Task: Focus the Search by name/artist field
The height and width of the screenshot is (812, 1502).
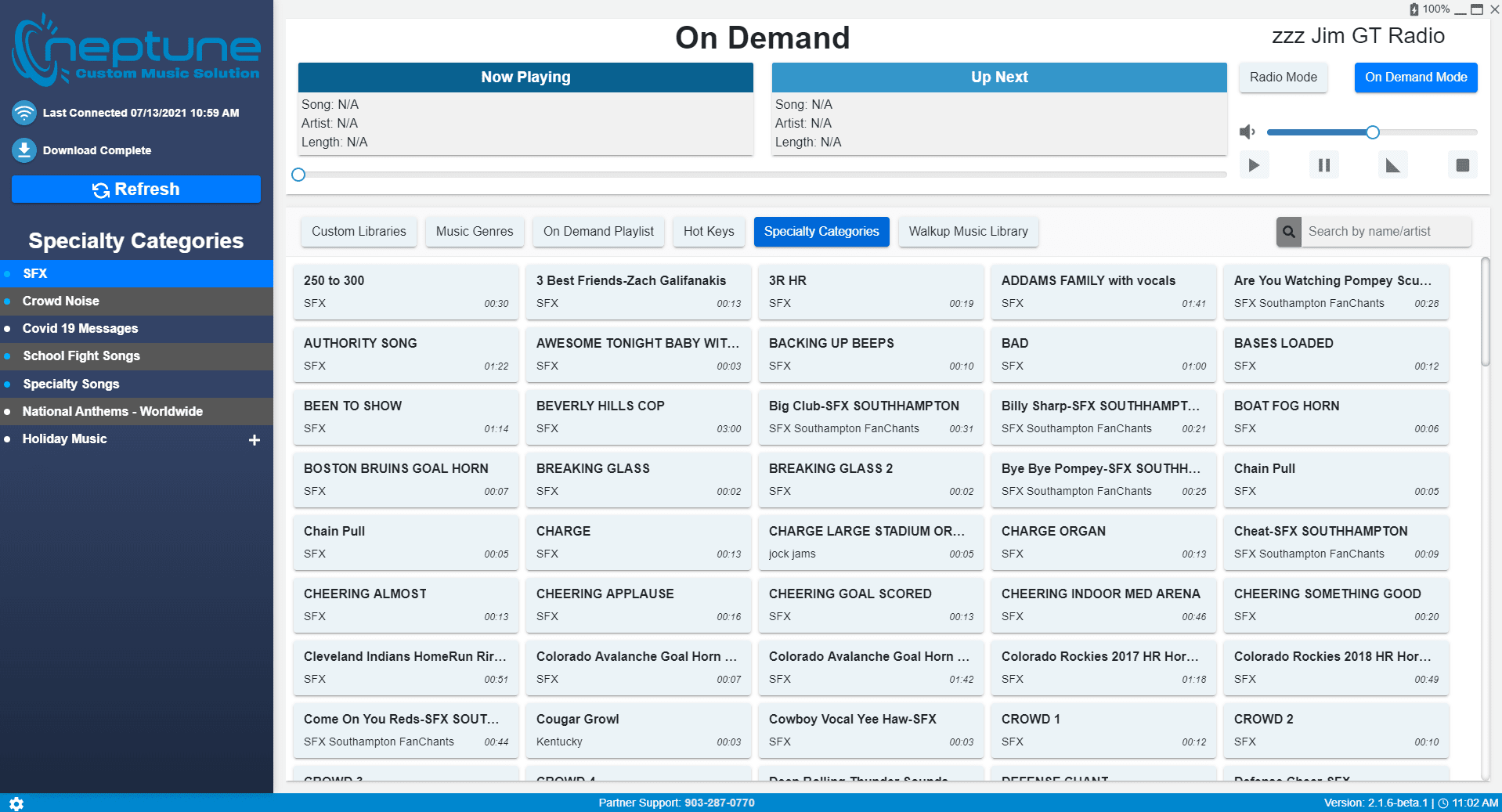Action: [x=1385, y=232]
